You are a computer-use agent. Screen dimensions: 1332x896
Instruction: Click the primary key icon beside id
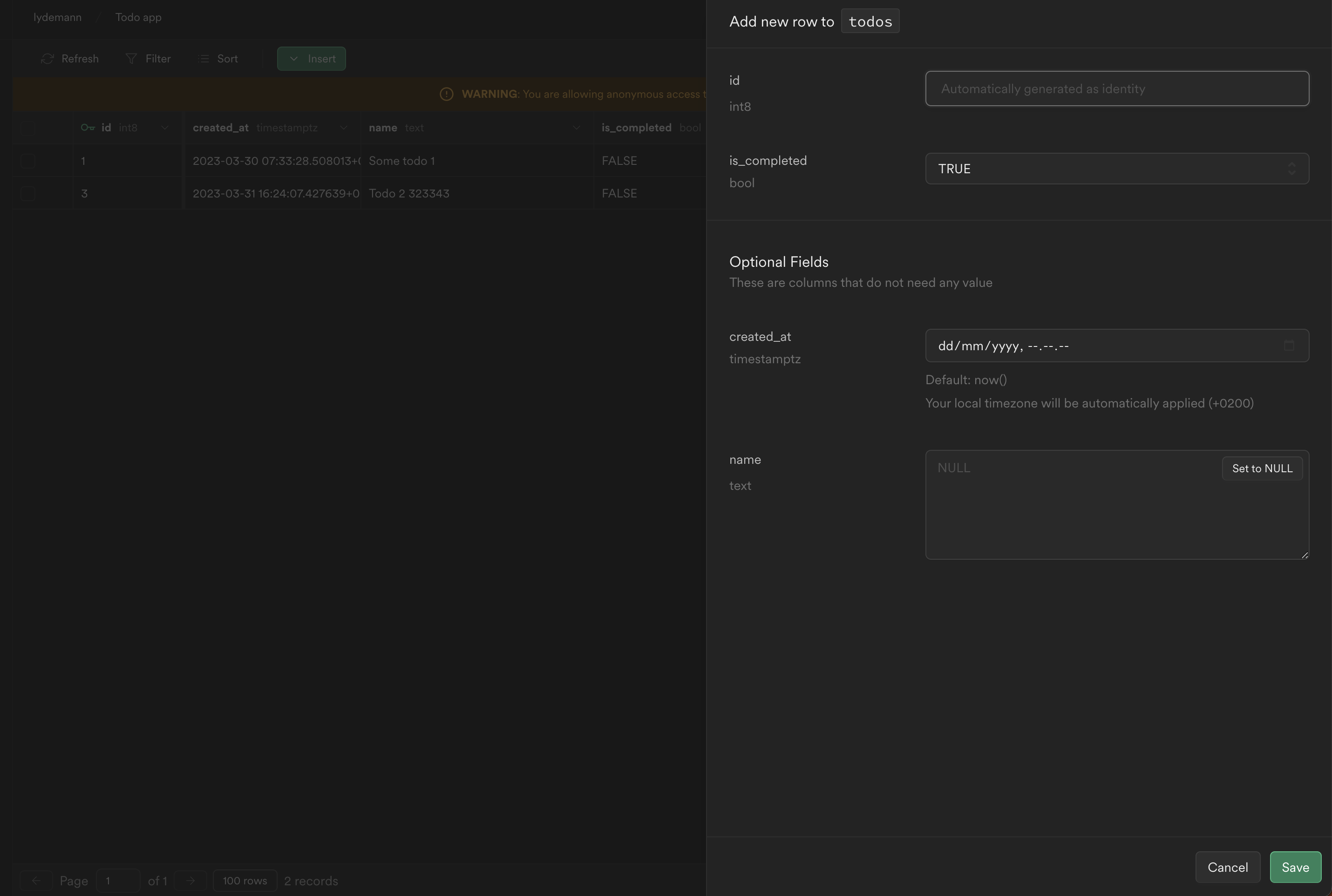[88, 128]
